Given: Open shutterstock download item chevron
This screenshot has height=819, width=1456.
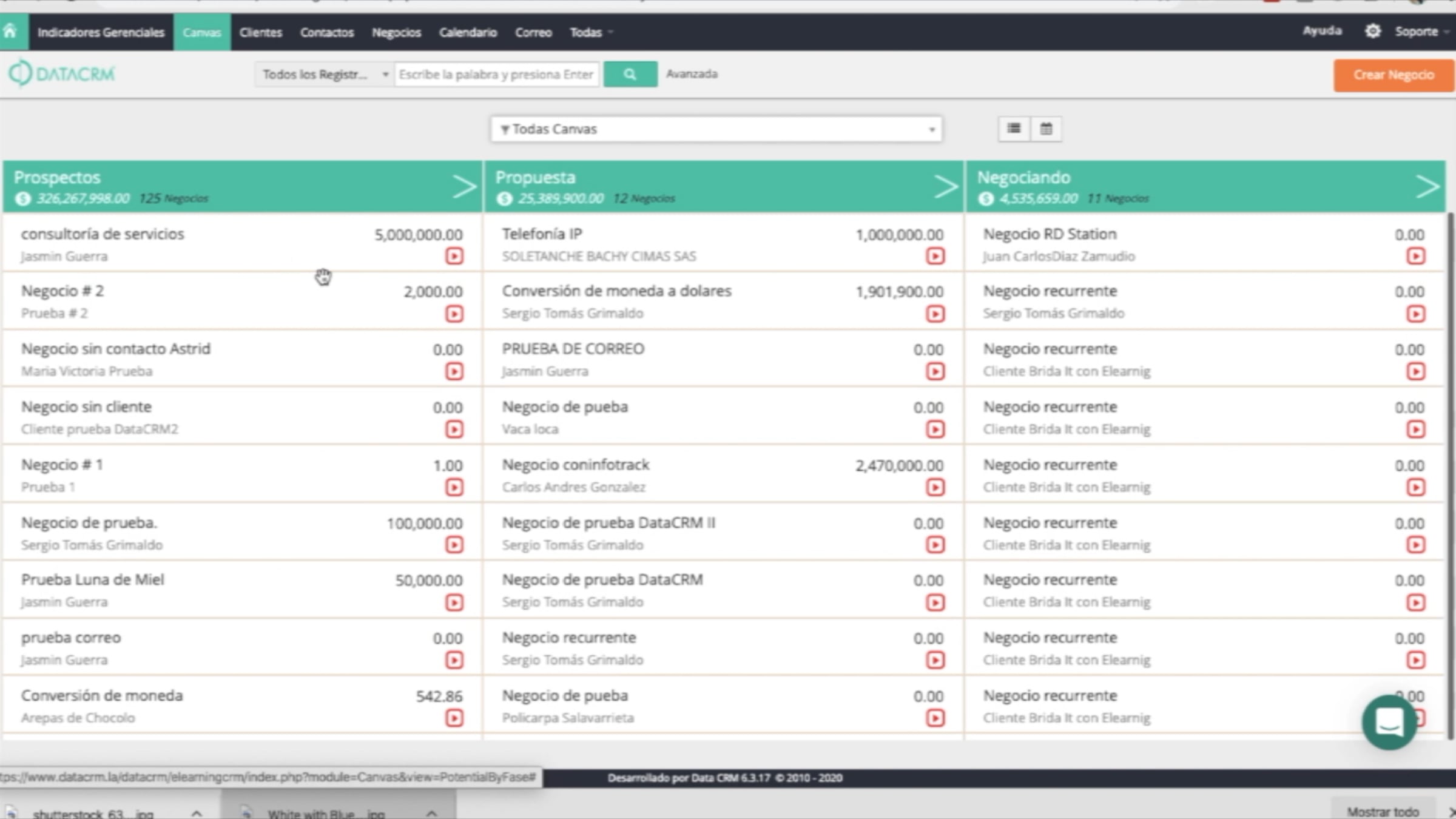Looking at the screenshot, I should (196, 813).
